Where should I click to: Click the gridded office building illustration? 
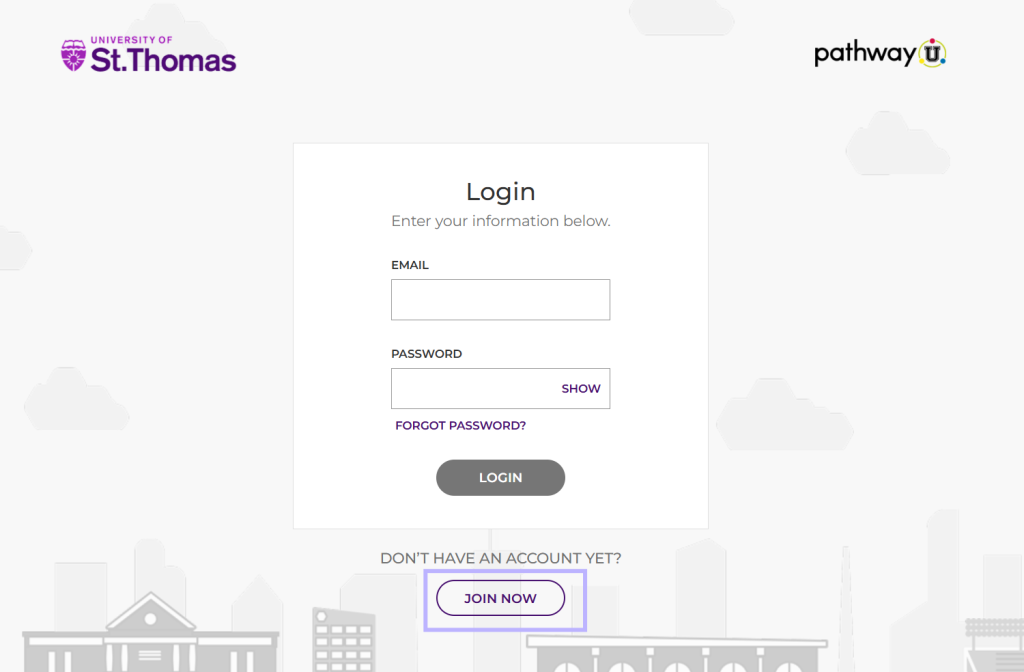[x=344, y=639]
